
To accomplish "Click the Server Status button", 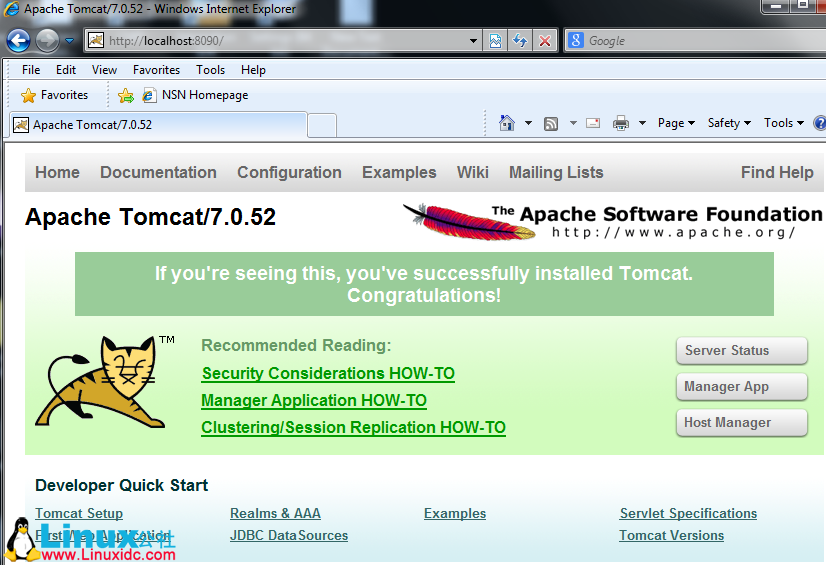I will 742,351.
